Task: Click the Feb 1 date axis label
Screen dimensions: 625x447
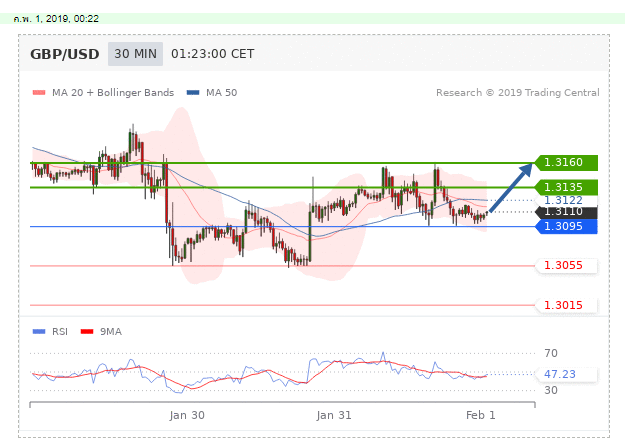Action: 481,415
